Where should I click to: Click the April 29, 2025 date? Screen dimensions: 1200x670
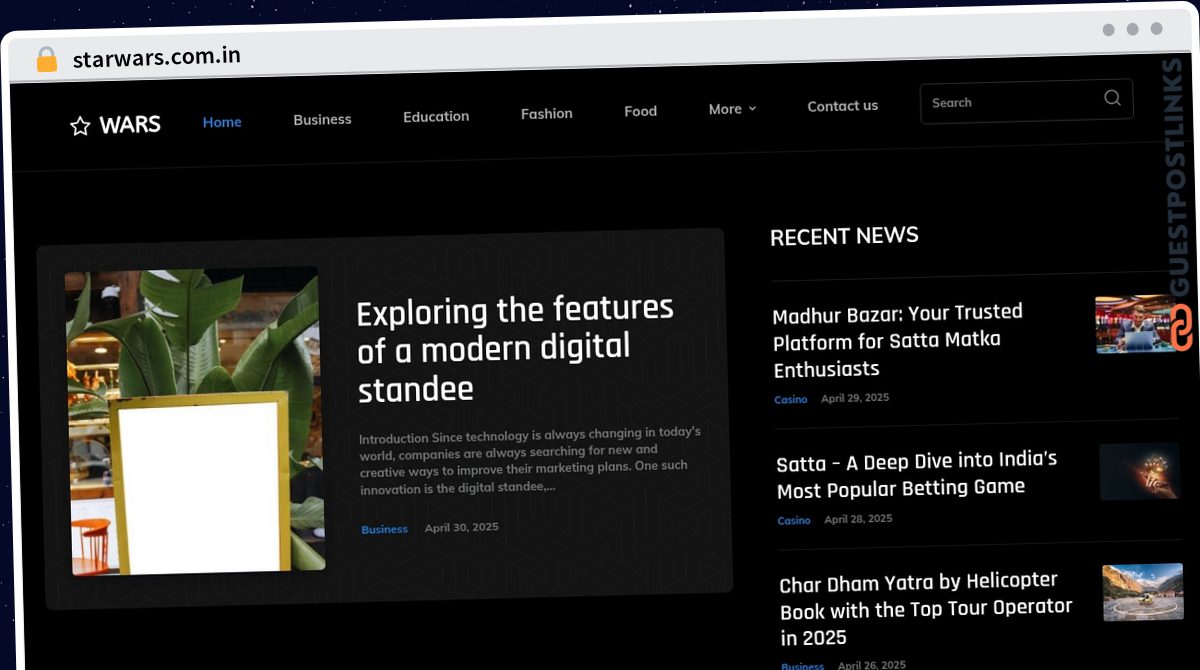point(855,398)
